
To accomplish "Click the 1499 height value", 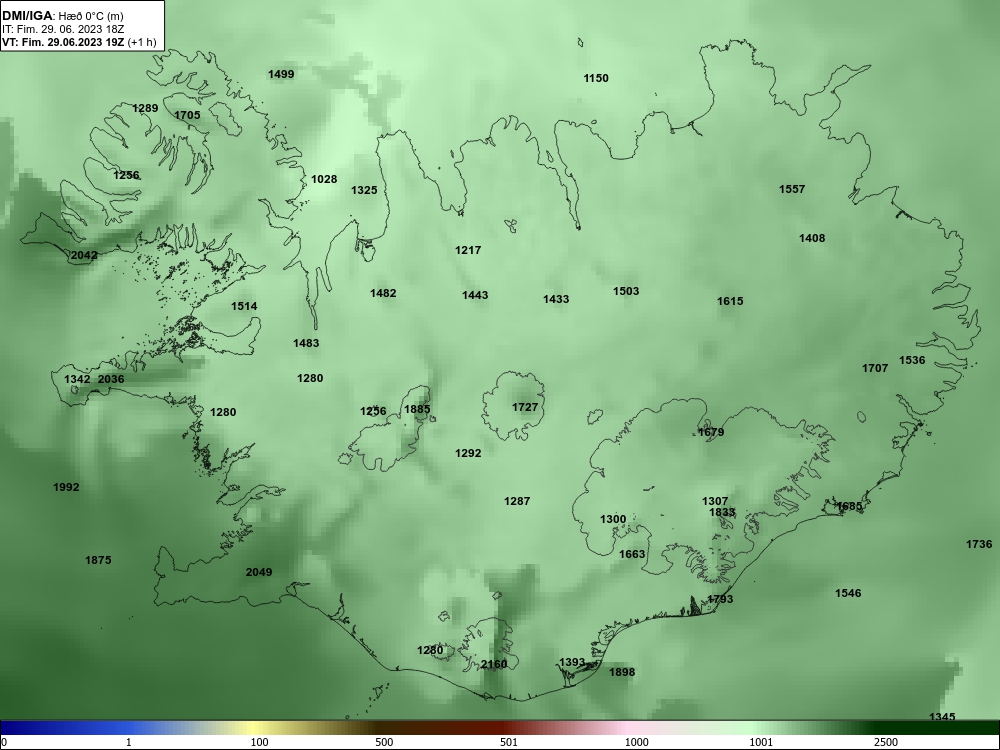I will click(x=281, y=74).
